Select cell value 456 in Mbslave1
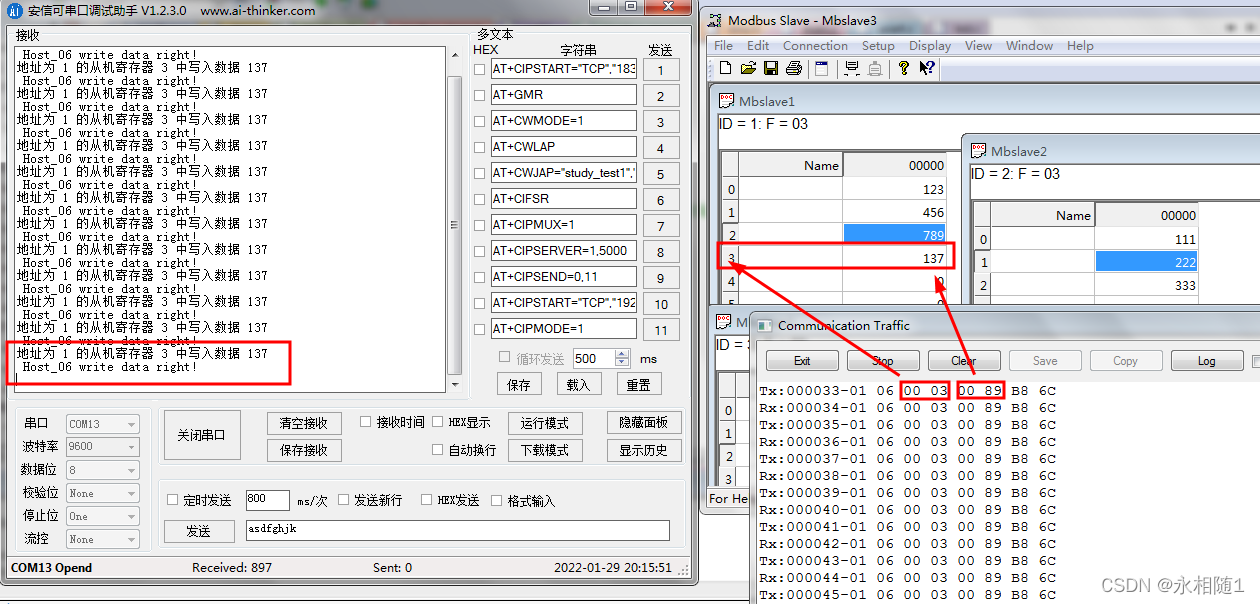 click(x=896, y=213)
